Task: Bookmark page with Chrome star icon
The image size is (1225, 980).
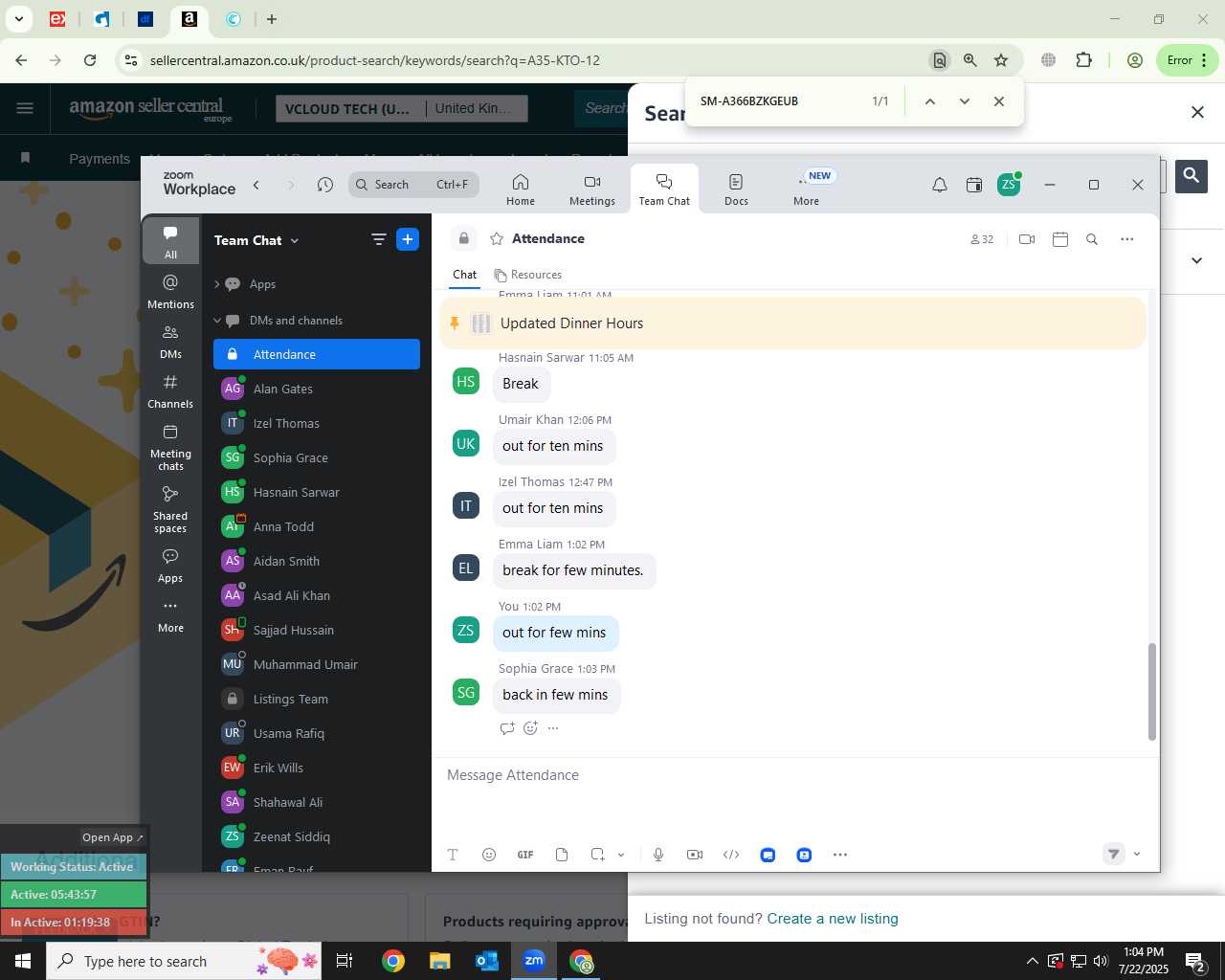Action: point(1001,60)
